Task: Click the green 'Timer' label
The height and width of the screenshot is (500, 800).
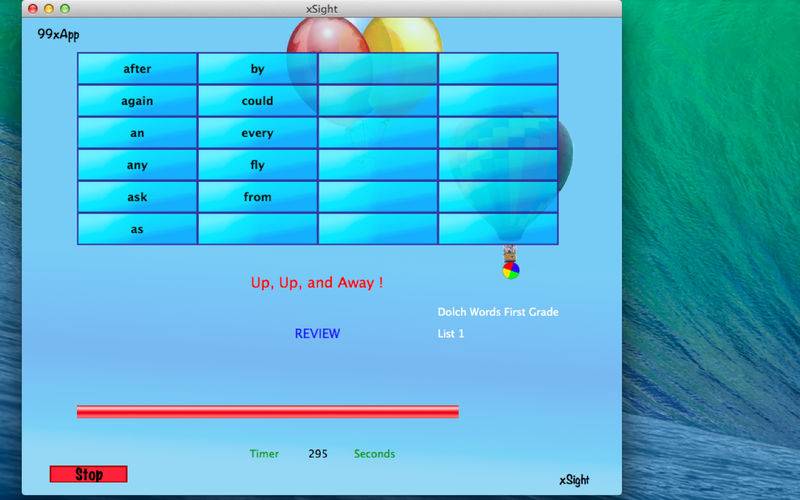Action: 264,454
